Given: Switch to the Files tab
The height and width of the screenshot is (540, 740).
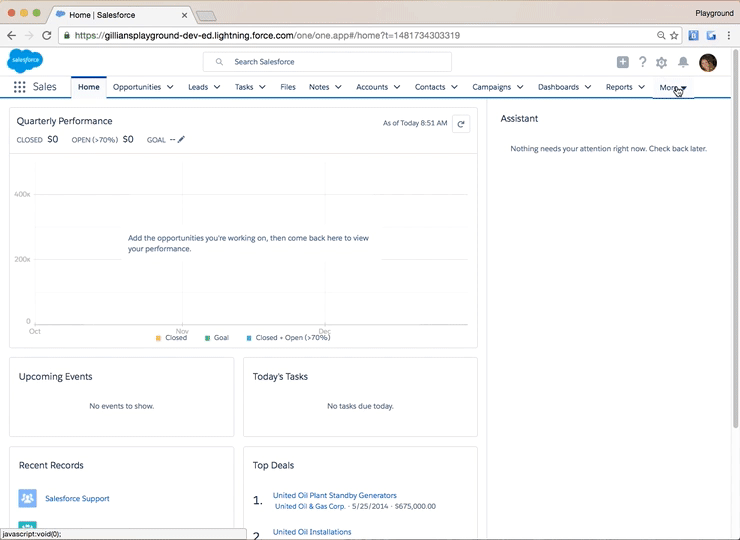Looking at the screenshot, I should [288, 87].
